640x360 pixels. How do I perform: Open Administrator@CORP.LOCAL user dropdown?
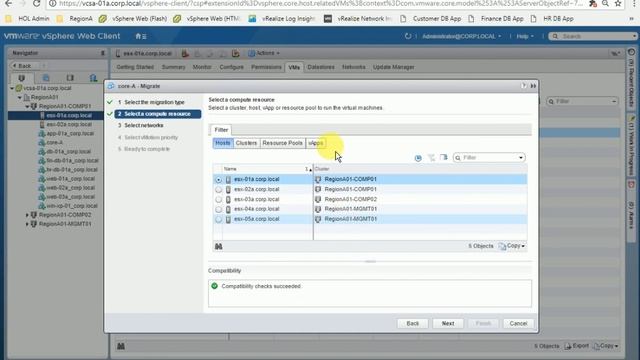tap(461, 36)
